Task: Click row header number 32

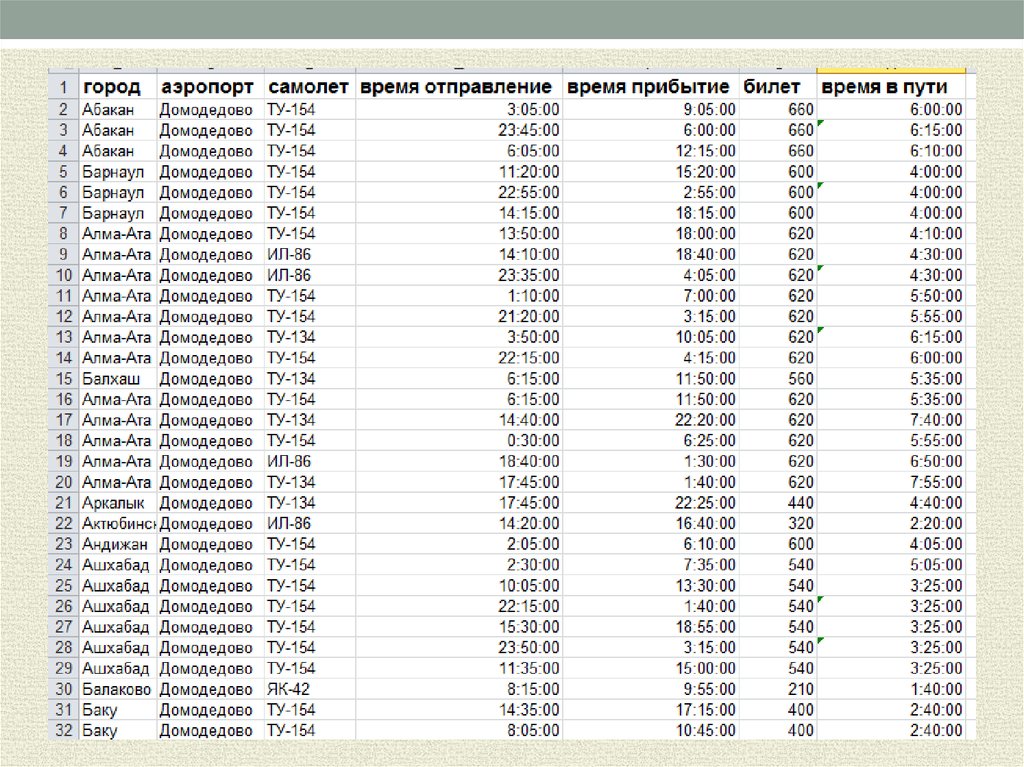Action: (x=63, y=731)
